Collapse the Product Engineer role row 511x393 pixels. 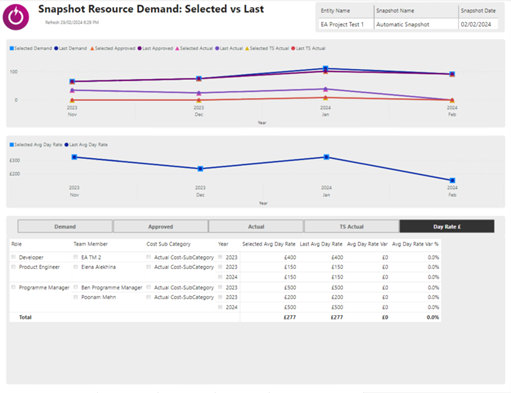point(14,267)
